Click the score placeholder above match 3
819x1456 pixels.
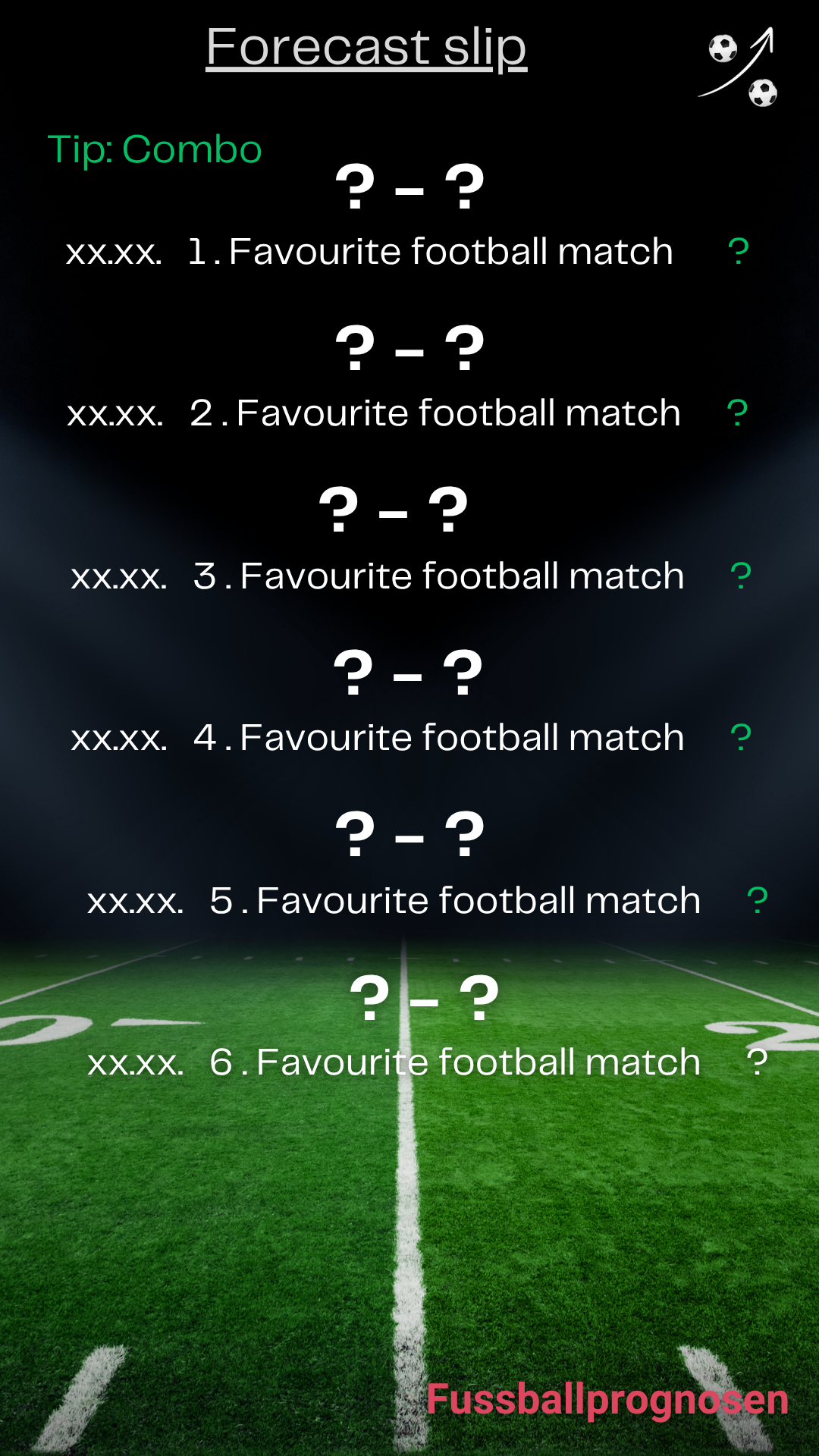[x=394, y=510]
